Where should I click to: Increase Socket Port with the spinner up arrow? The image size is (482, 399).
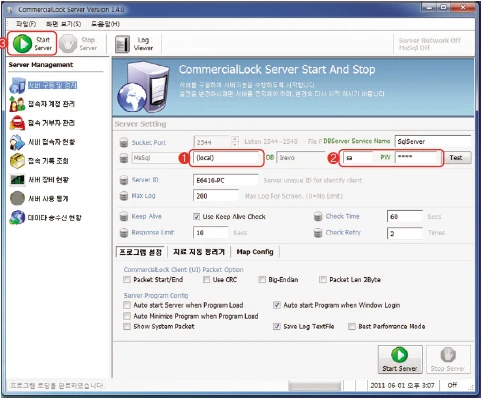point(235,138)
